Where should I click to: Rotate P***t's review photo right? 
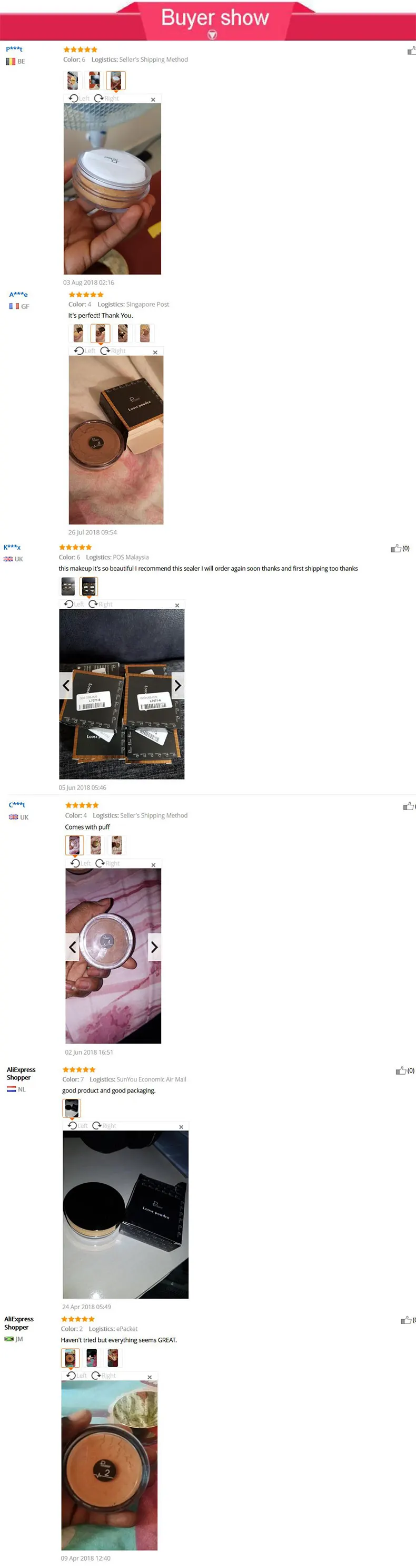point(106,98)
